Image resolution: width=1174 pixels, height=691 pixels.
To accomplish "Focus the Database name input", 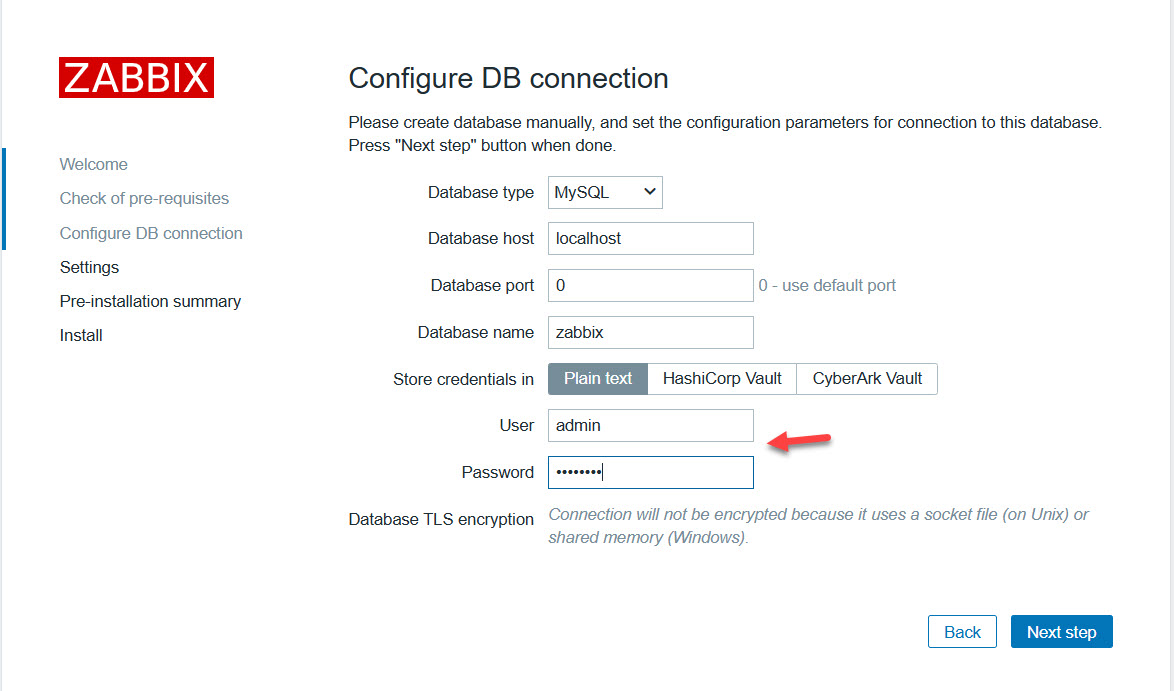I will tap(650, 332).
